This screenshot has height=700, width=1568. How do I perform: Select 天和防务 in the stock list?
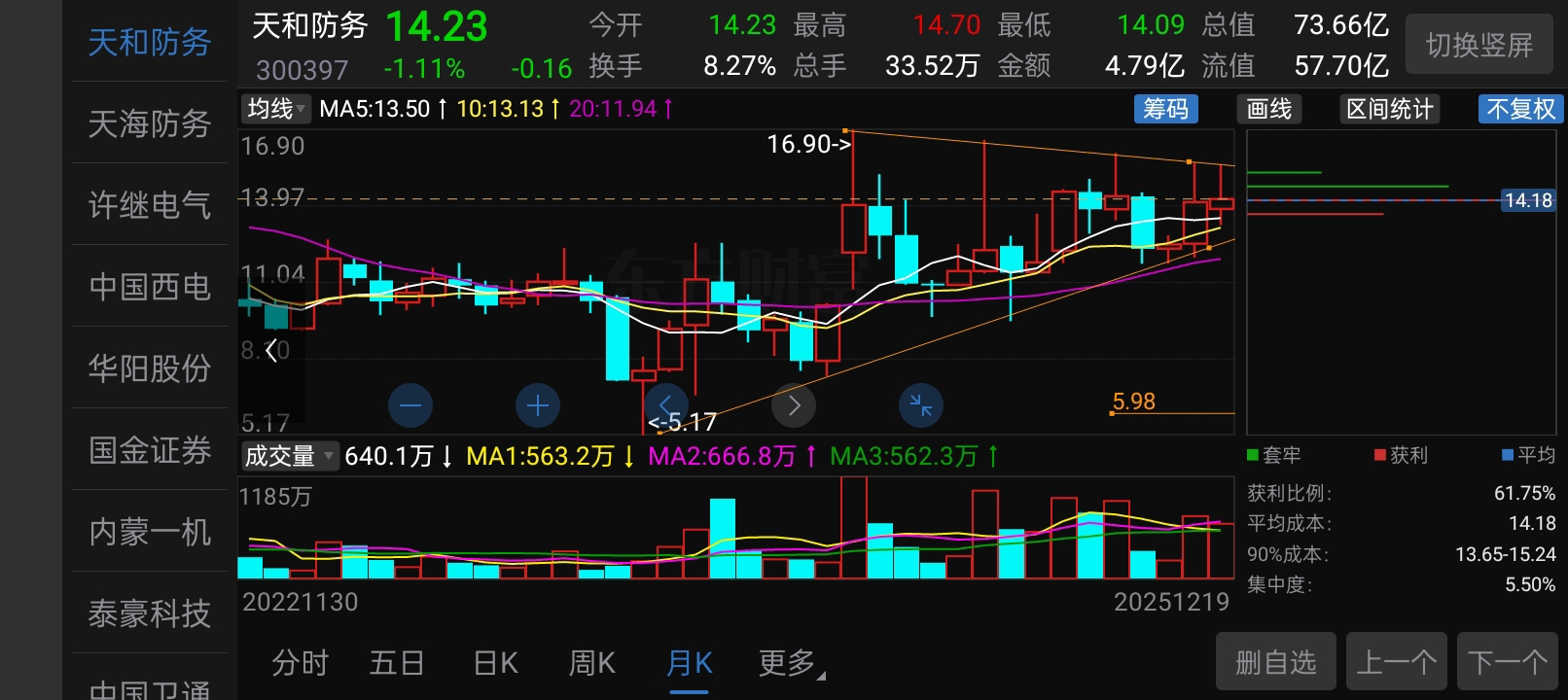point(150,42)
